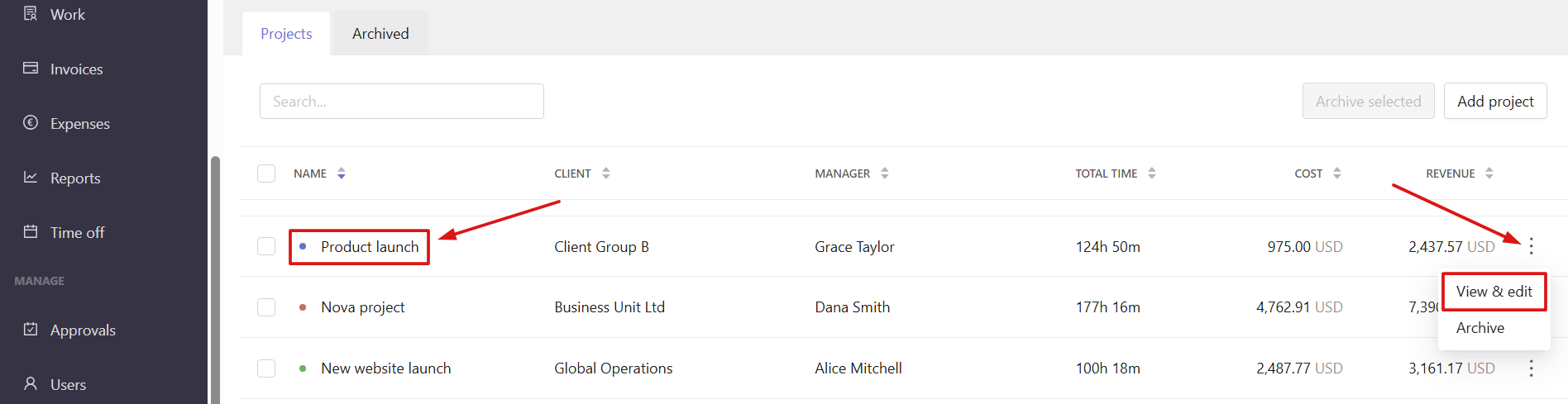1568x404 pixels.
Task: Go to Work in sidebar
Action: pyautogui.click(x=68, y=14)
